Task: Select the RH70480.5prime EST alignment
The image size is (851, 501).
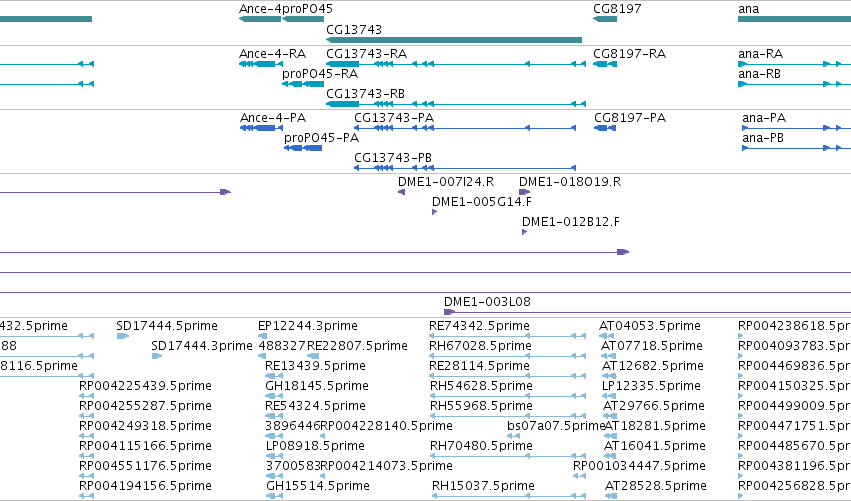Action: (507, 456)
